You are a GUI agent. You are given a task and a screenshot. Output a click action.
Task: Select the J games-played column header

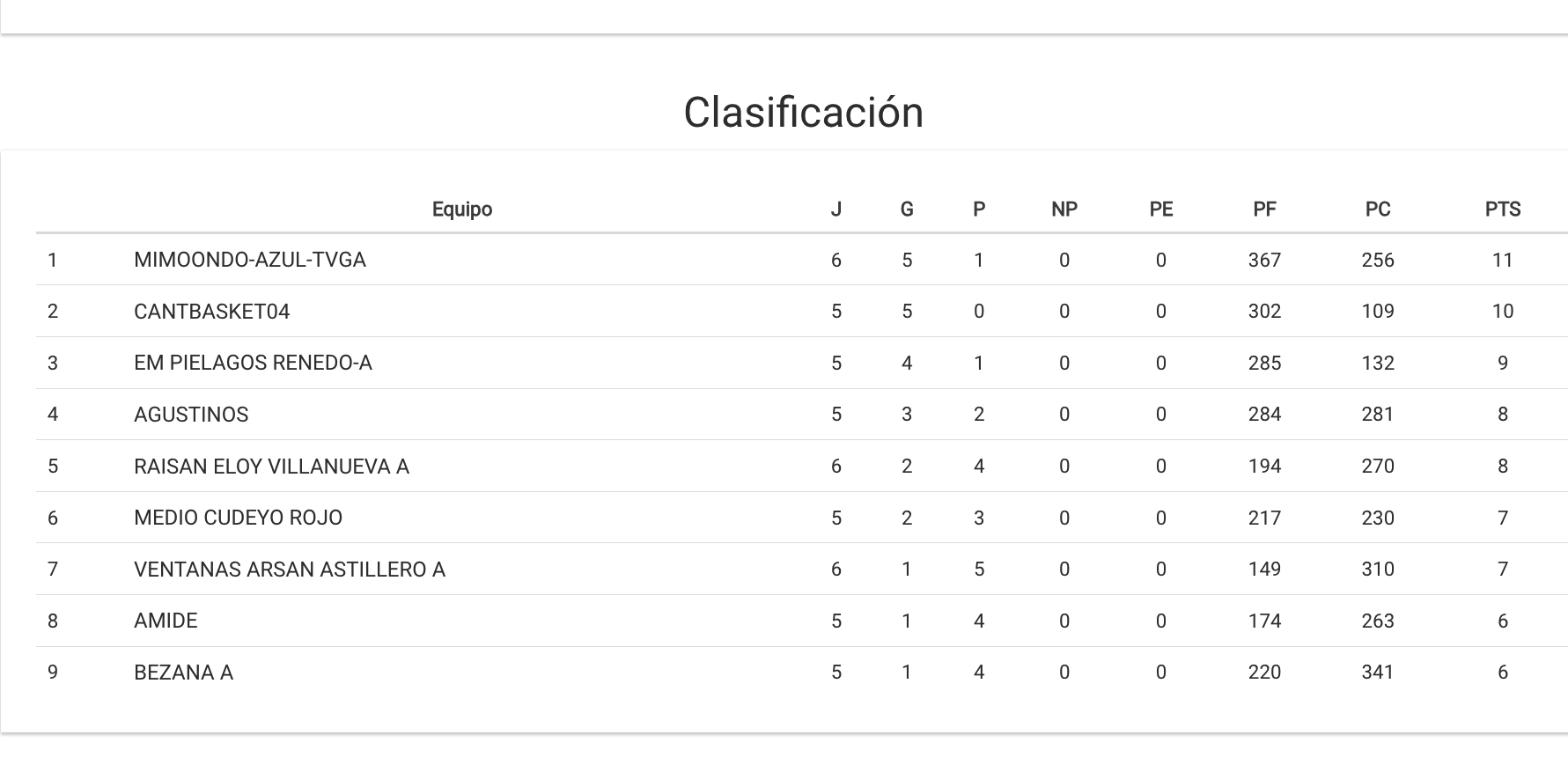tap(836, 210)
